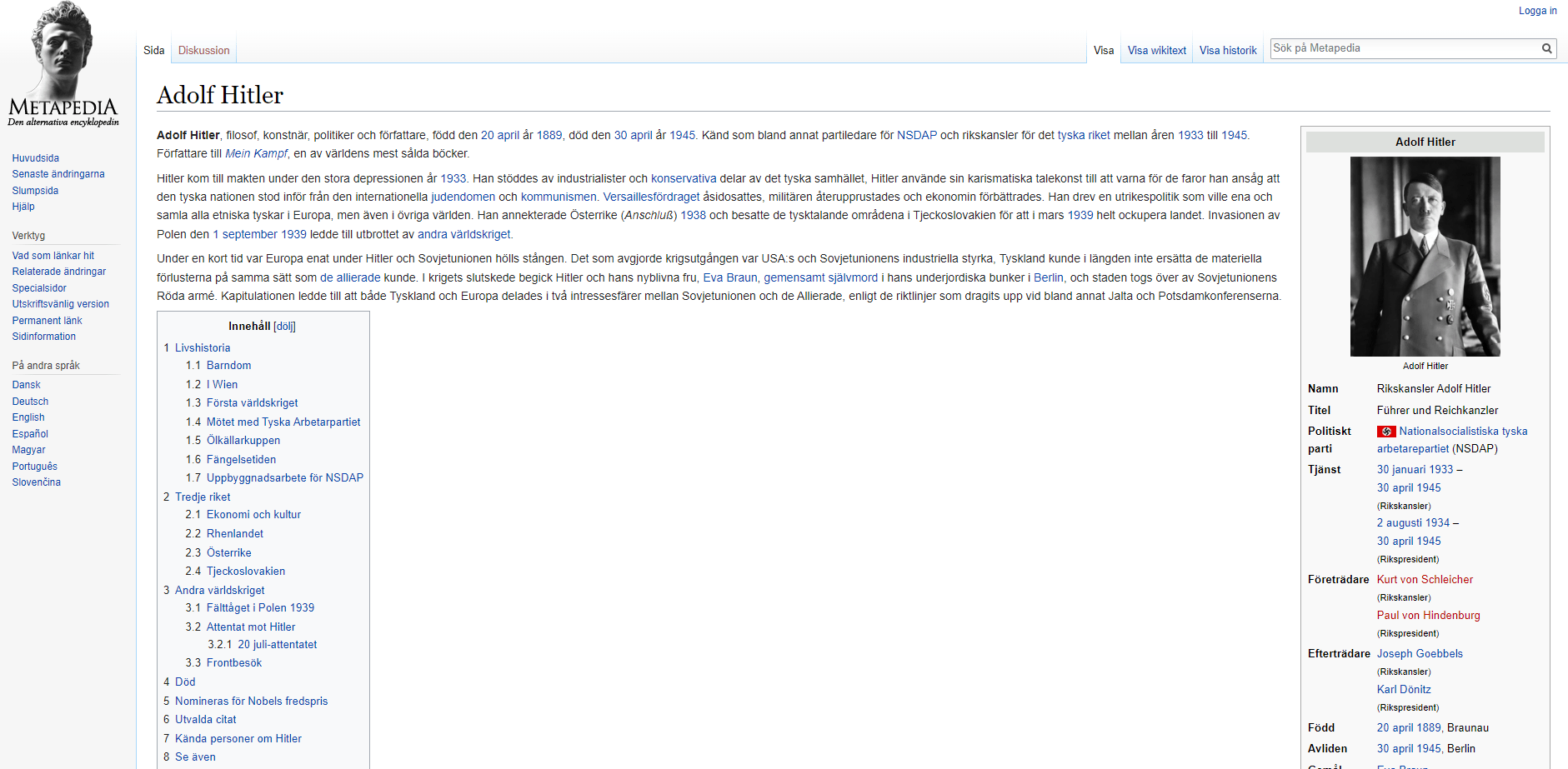
Task: Open Paul von Hindenburg in infobox
Action: point(1429,616)
